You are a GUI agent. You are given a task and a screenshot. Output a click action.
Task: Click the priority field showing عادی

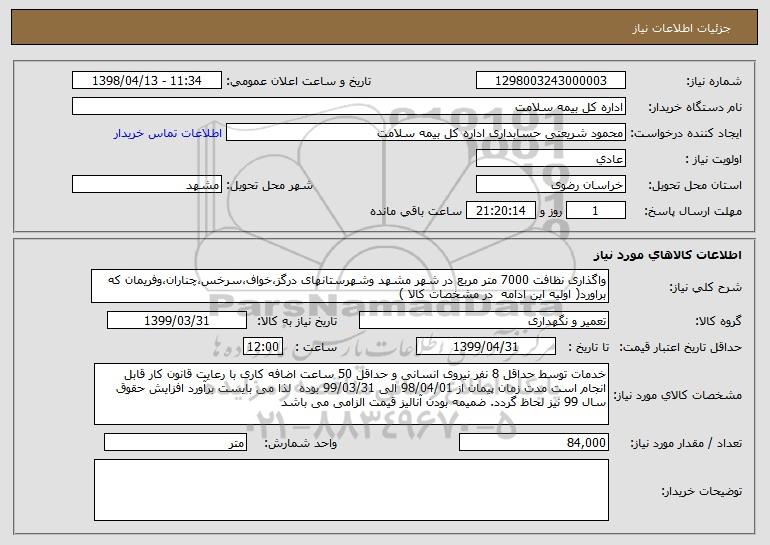pos(550,159)
